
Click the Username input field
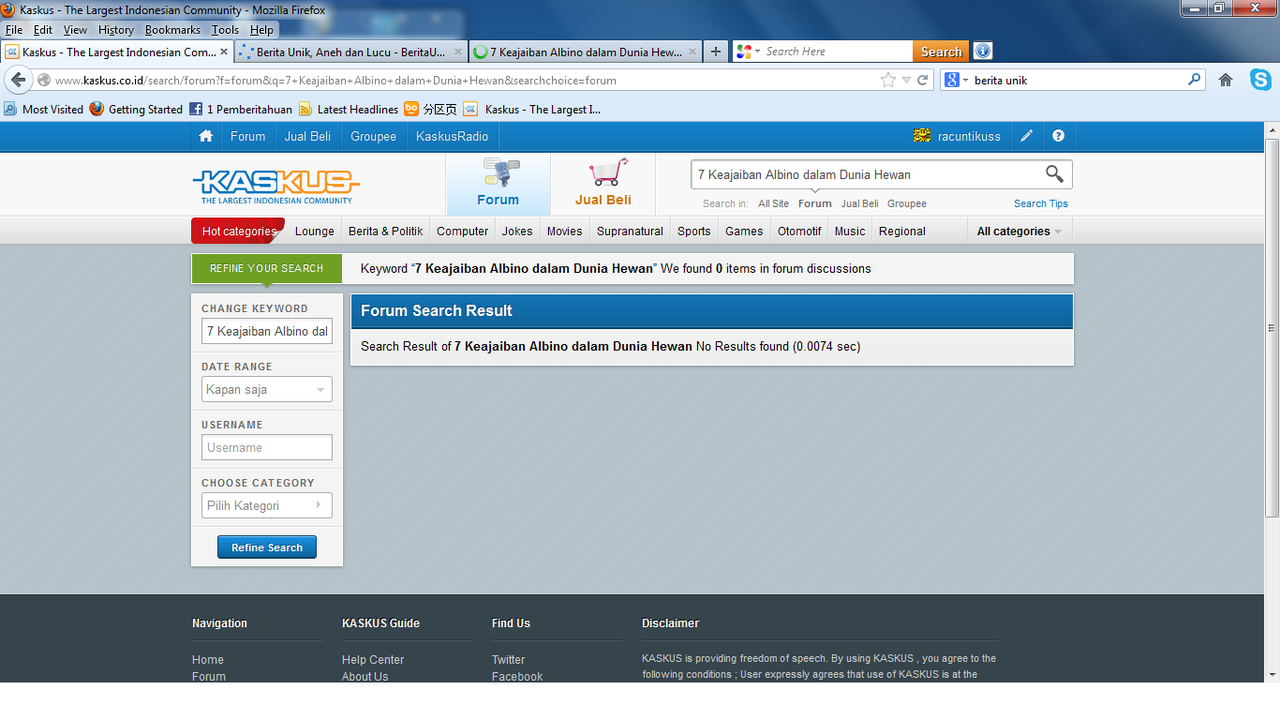[x=266, y=448]
